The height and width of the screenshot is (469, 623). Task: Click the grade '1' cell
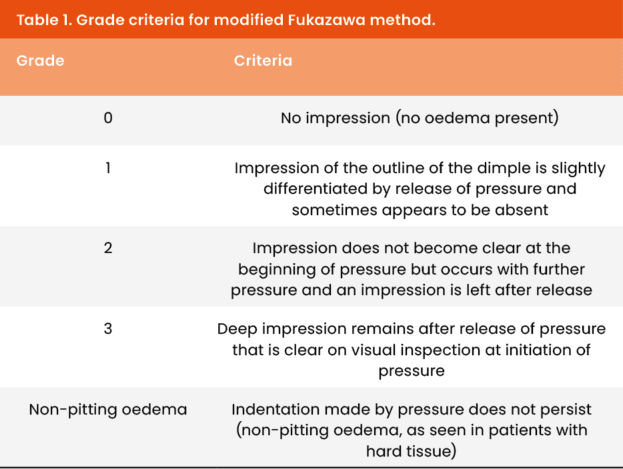pos(108,168)
